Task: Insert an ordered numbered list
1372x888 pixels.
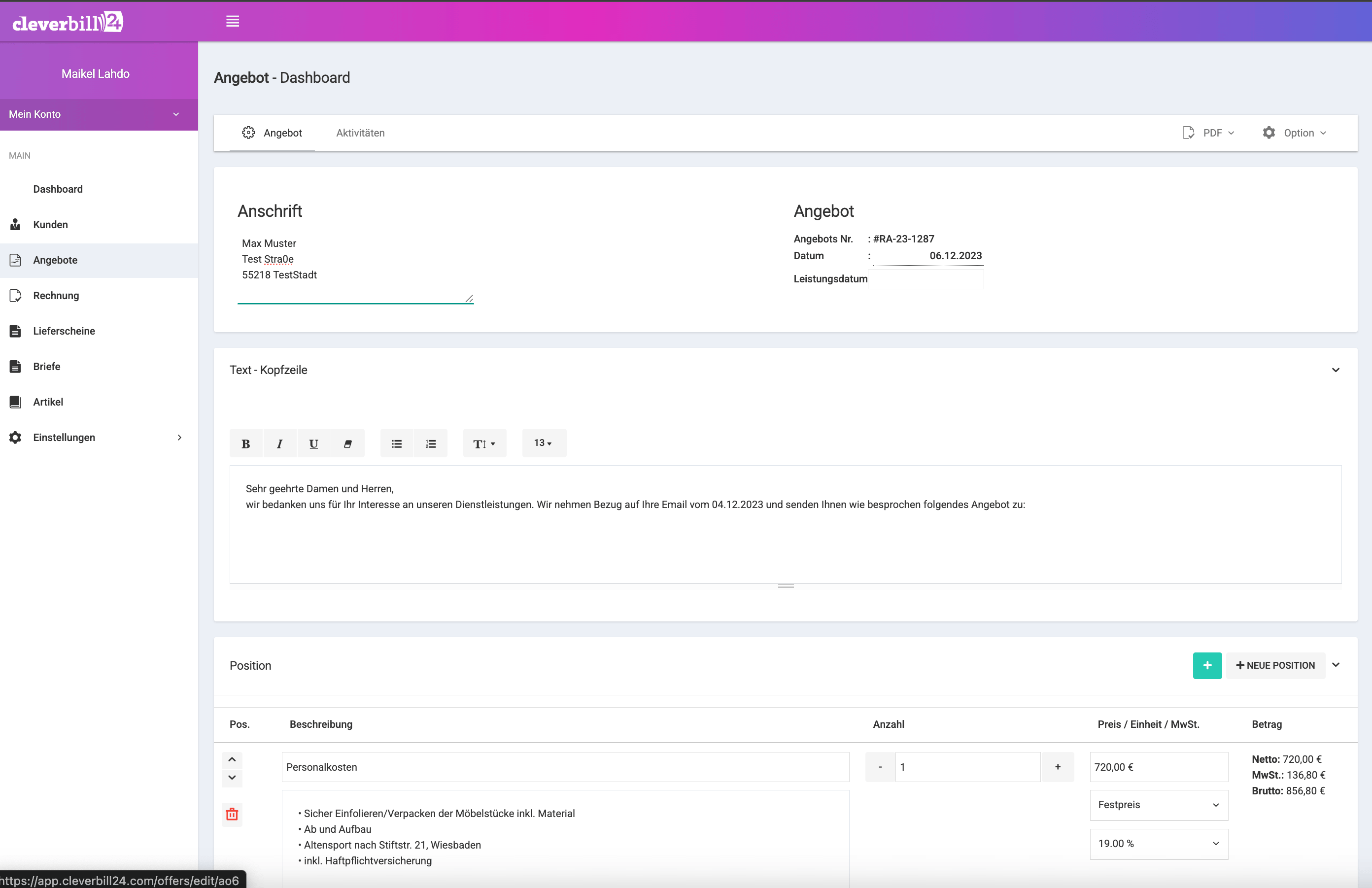Action: tap(431, 443)
